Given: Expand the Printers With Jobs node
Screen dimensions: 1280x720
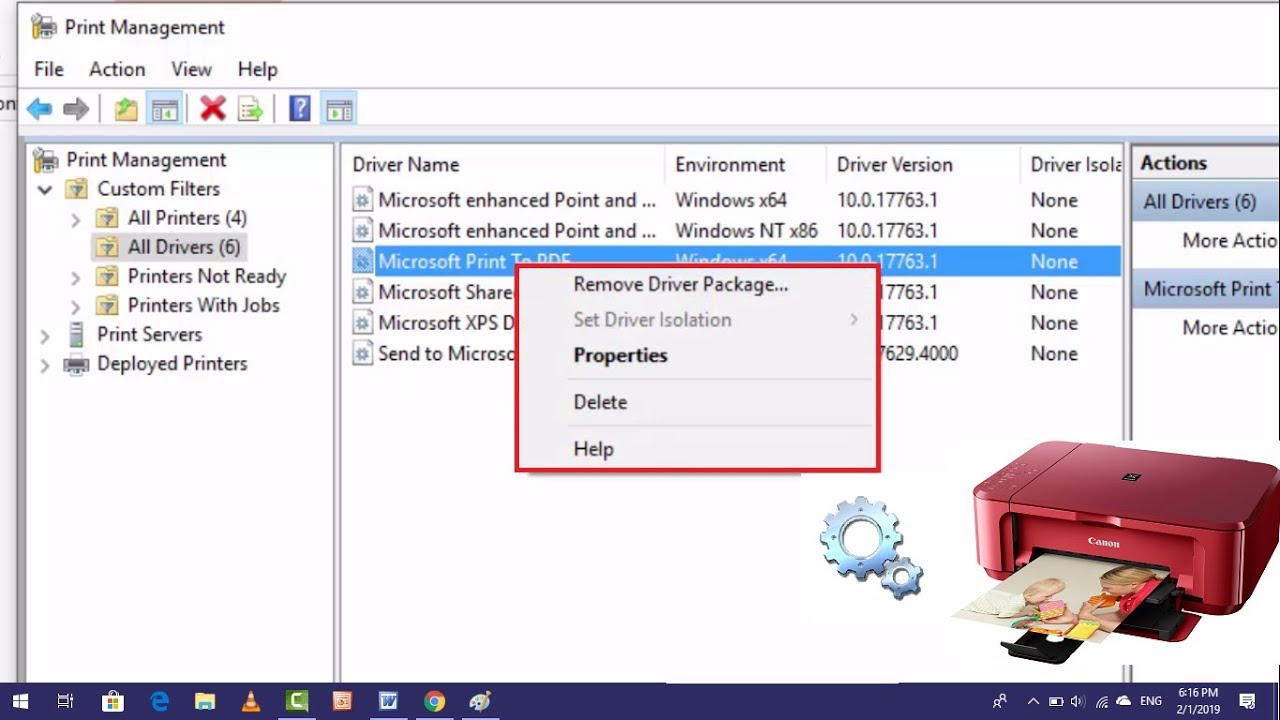Looking at the screenshot, I should point(76,305).
